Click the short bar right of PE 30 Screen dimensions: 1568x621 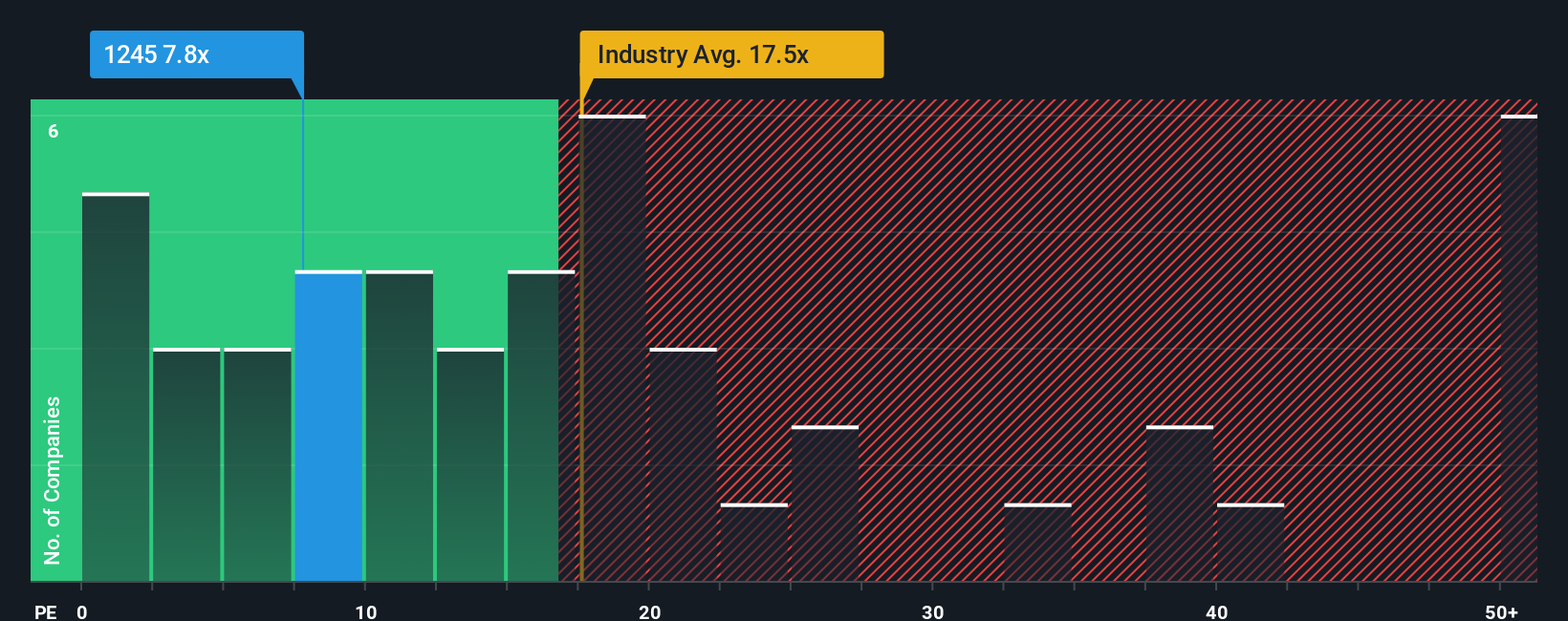[x=1038, y=543]
